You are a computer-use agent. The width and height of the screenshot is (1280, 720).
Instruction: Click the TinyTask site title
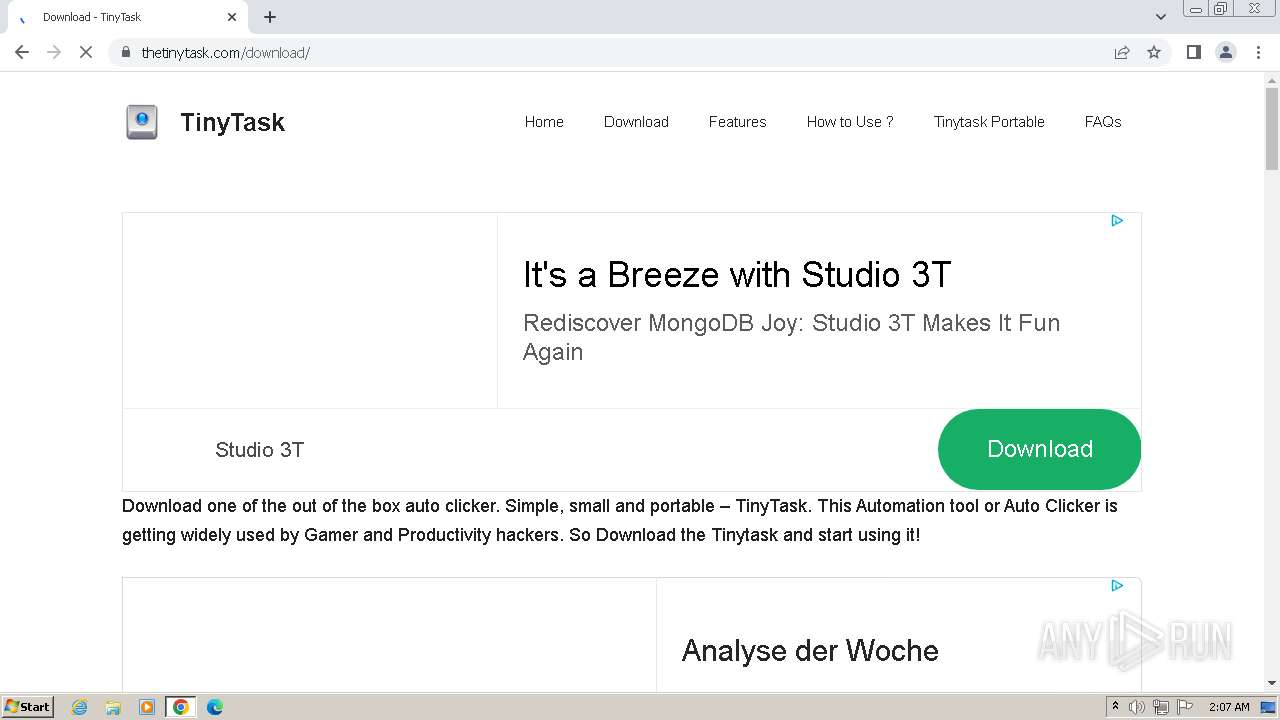coord(232,122)
